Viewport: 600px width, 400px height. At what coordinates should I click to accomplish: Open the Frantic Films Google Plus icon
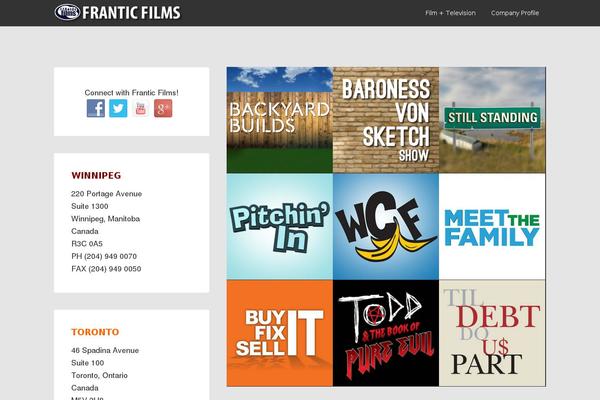point(163,108)
